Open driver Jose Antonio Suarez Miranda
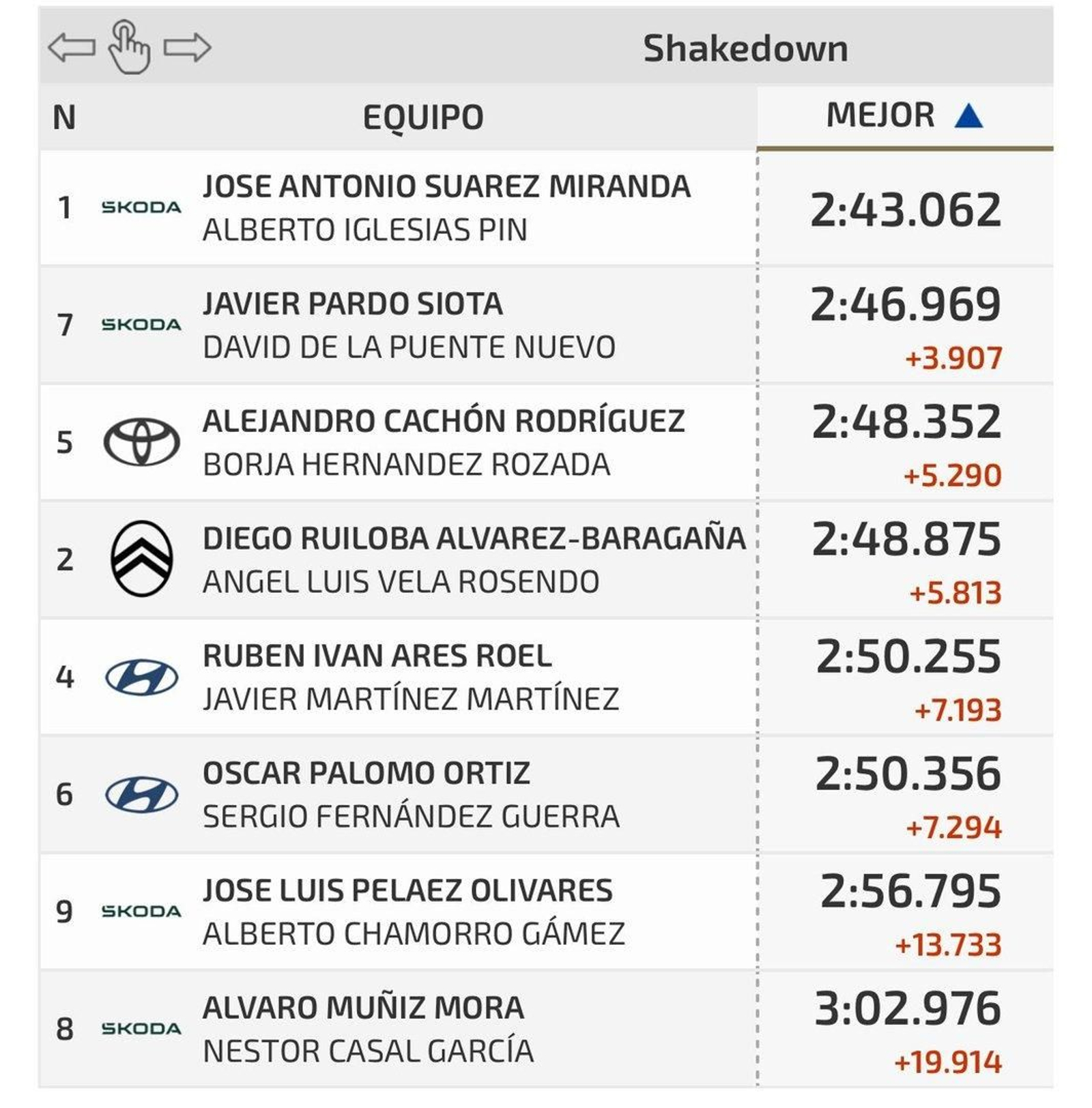Viewport: 1092px width, 1108px height. point(446,186)
